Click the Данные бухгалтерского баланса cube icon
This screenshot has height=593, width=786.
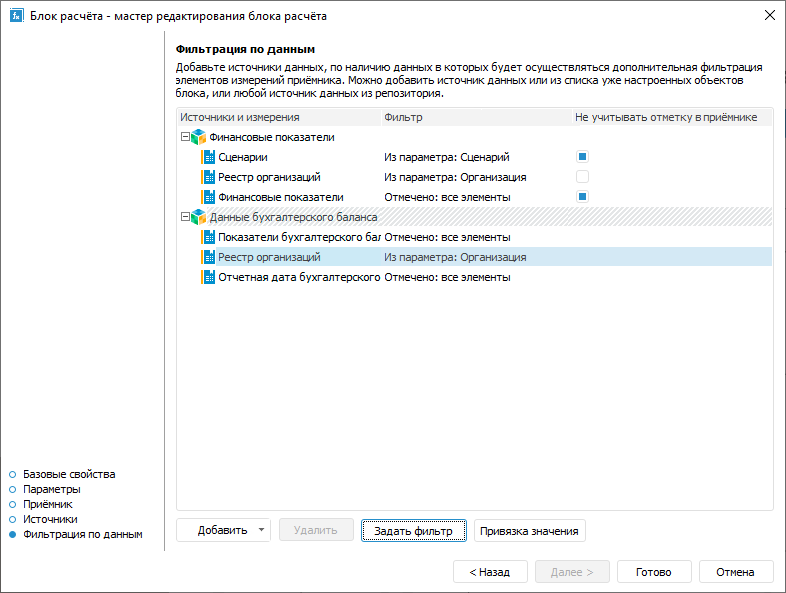(198, 217)
